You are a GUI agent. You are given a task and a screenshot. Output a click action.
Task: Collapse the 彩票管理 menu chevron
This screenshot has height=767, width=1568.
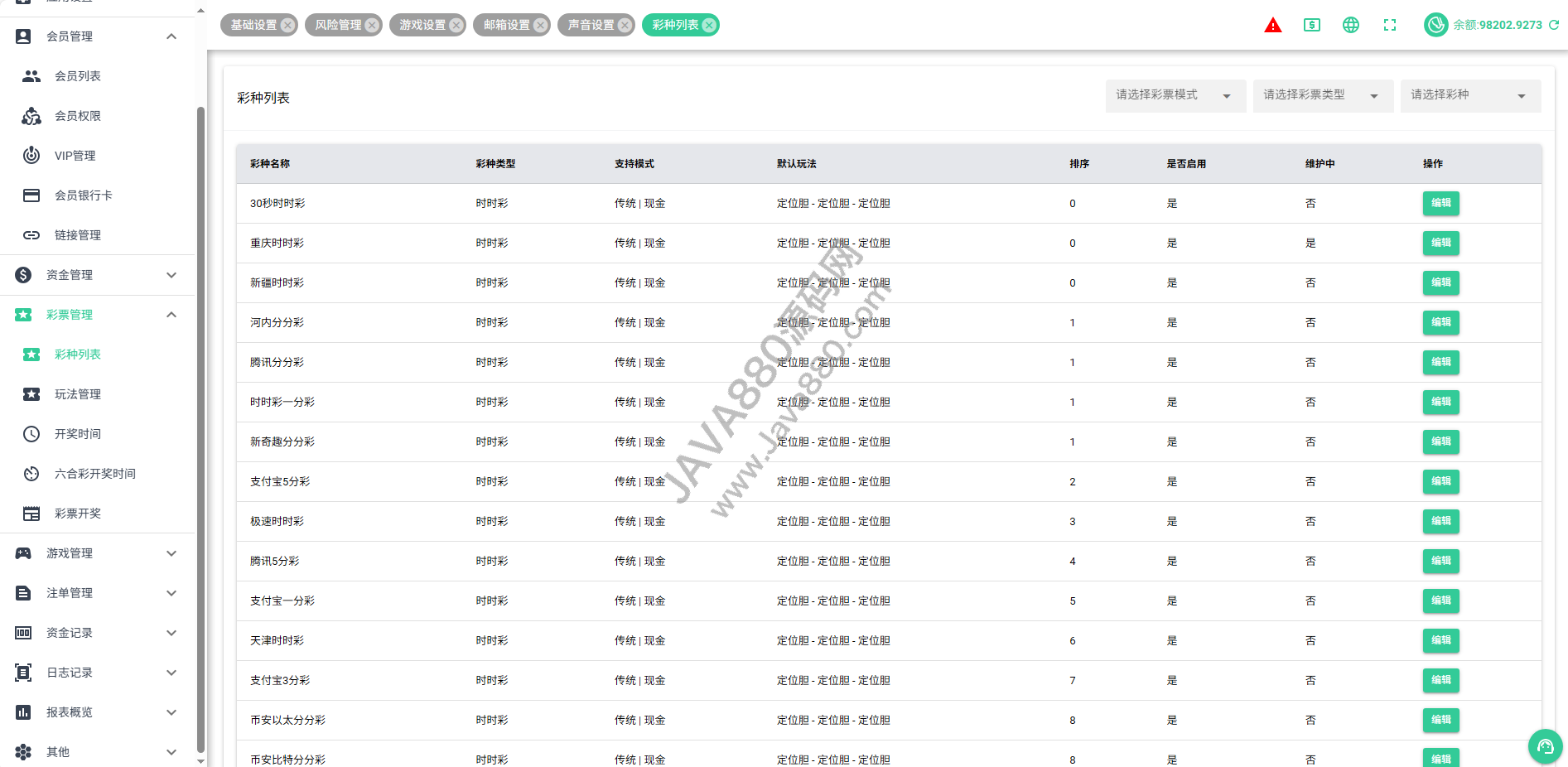[x=171, y=315]
